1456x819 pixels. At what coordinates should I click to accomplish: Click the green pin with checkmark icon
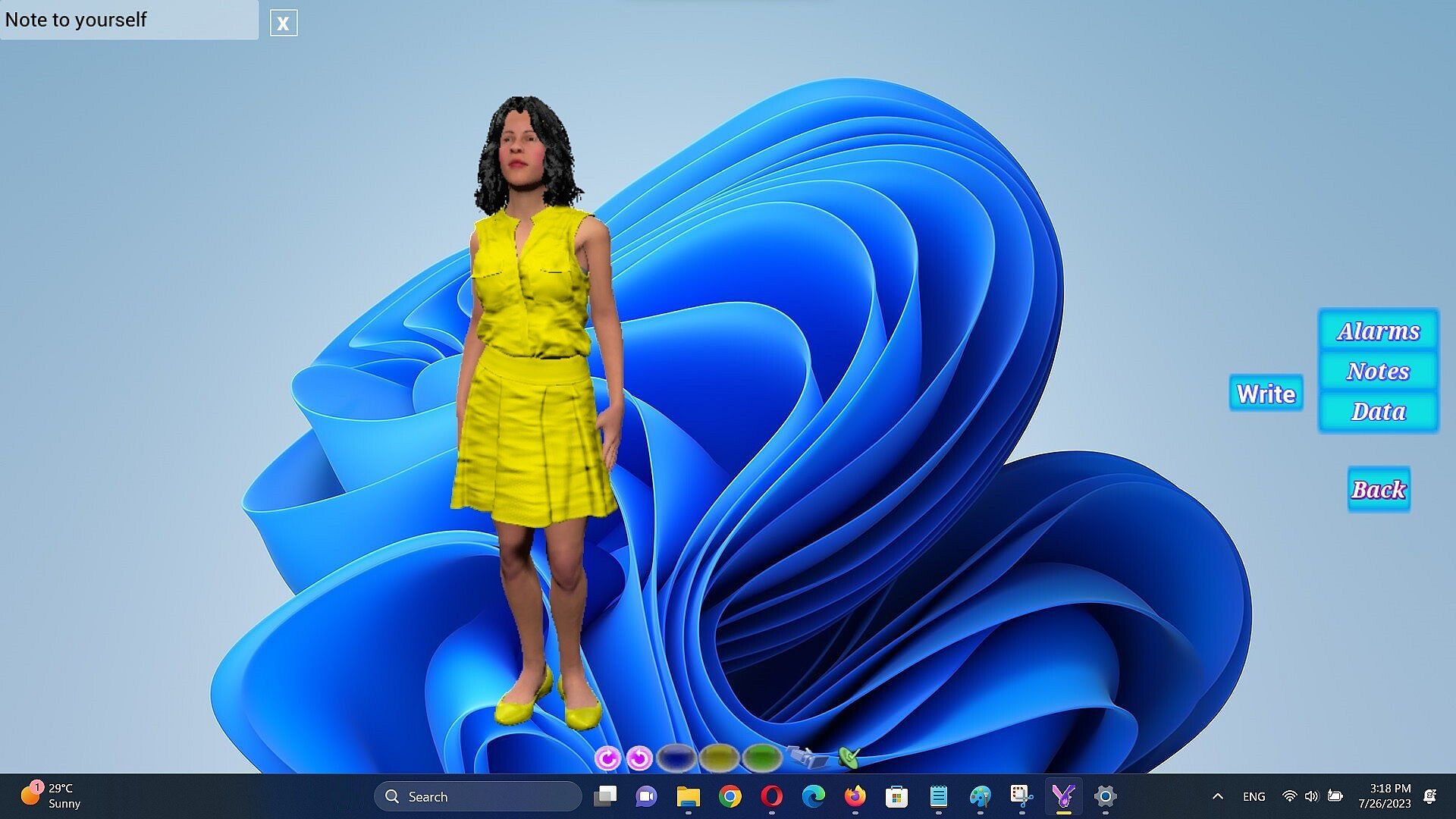849,756
